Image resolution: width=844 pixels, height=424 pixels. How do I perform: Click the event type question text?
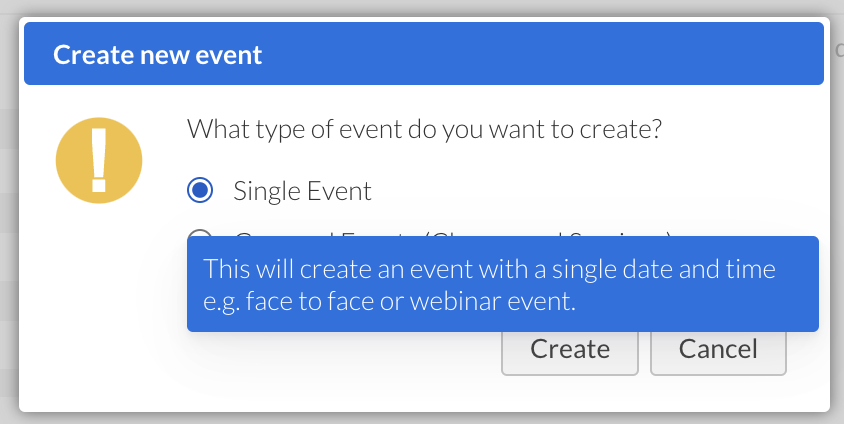click(425, 130)
